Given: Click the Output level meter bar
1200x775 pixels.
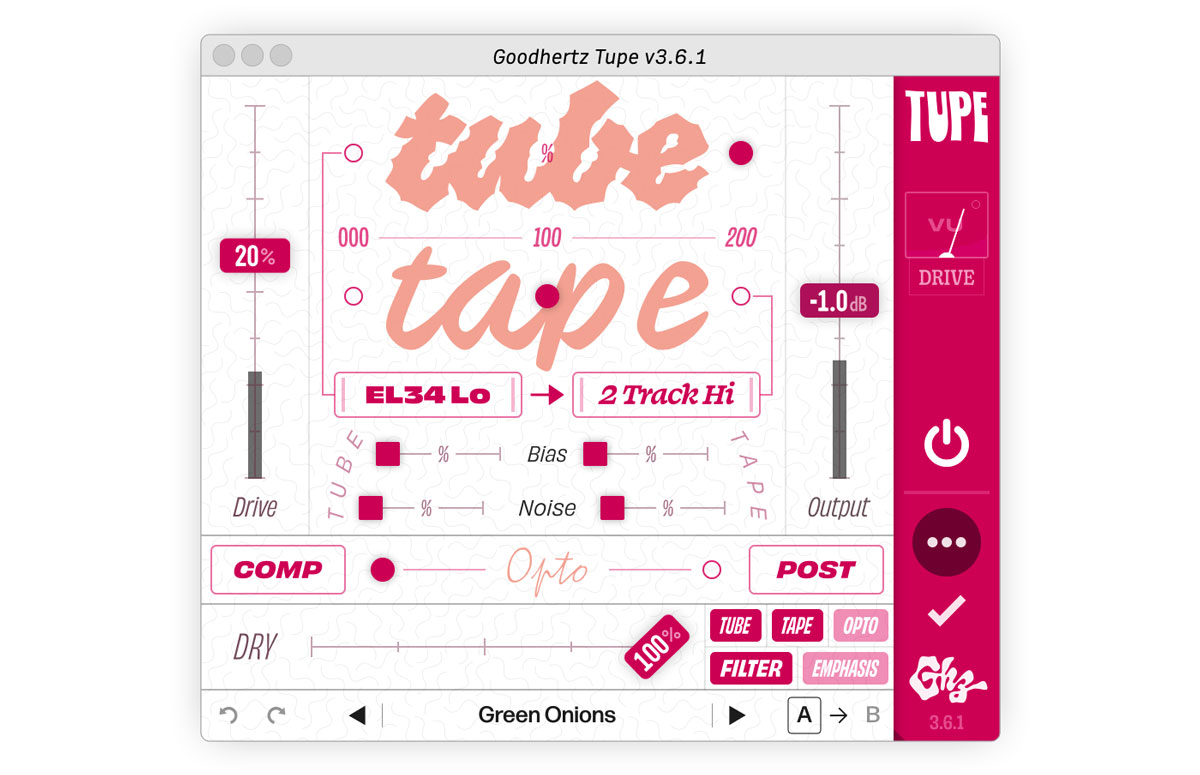Looking at the screenshot, I should 839,420.
